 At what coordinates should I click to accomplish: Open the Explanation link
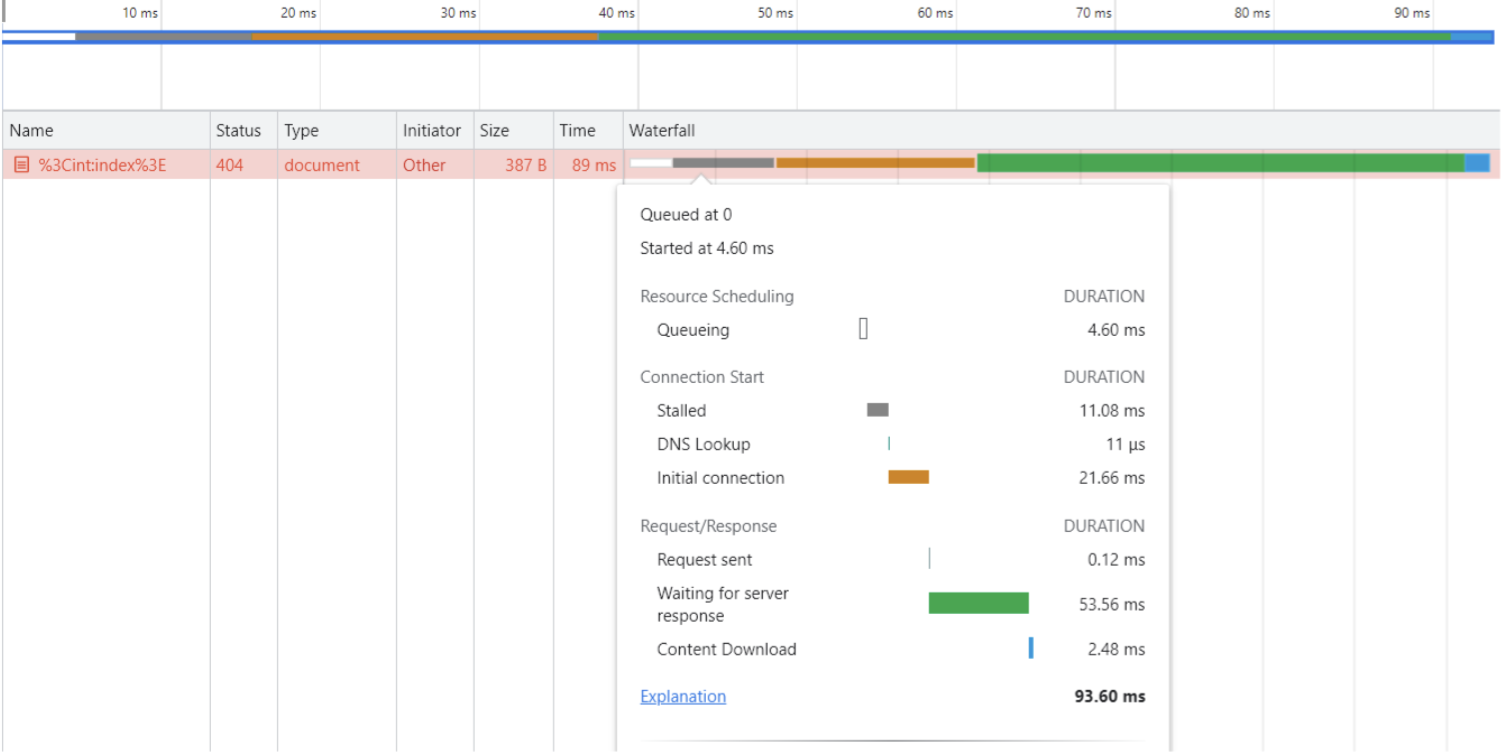(682, 696)
